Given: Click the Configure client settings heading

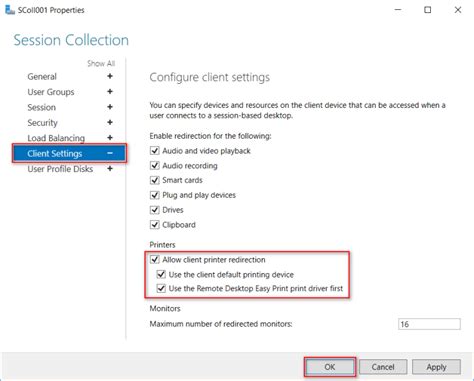Looking at the screenshot, I should pyautogui.click(x=210, y=77).
